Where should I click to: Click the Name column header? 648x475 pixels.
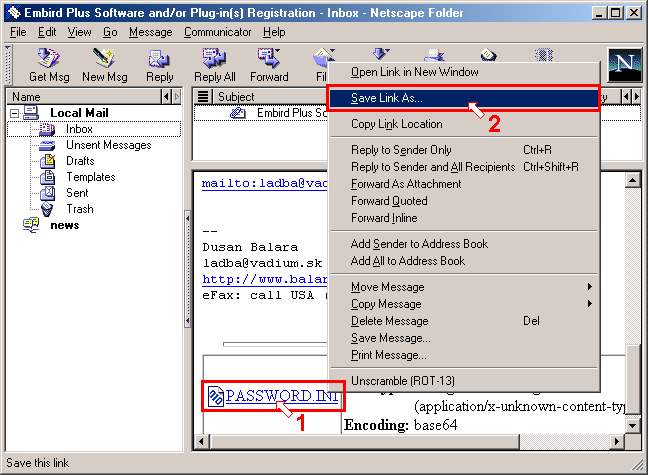84,97
